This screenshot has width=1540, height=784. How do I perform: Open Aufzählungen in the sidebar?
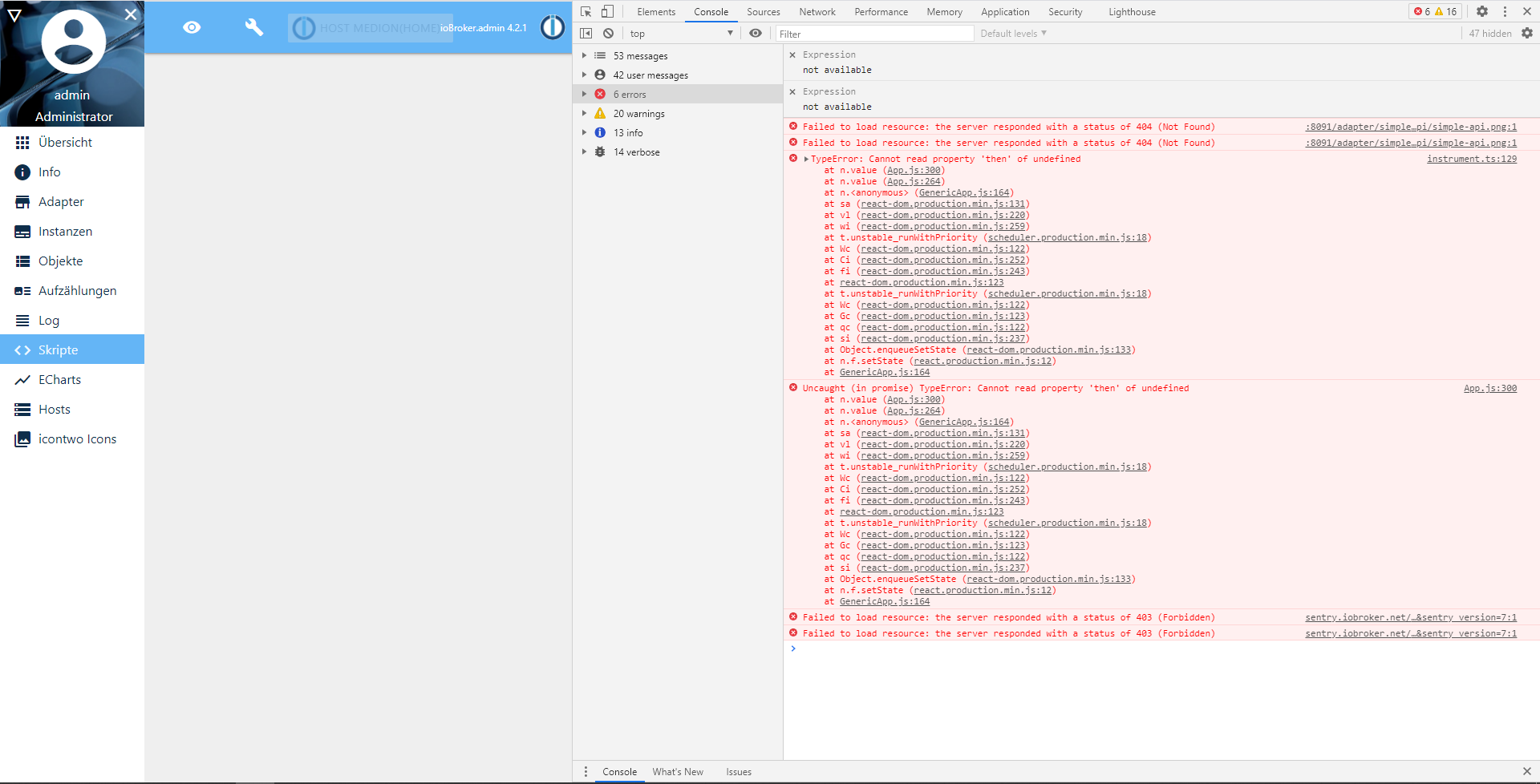click(72, 291)
